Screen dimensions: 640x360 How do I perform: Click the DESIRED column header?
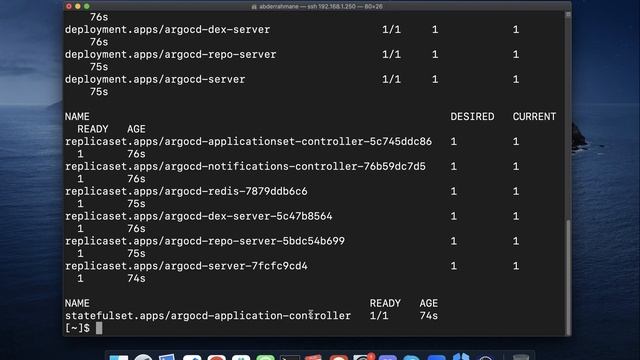[x=472, y=117]
